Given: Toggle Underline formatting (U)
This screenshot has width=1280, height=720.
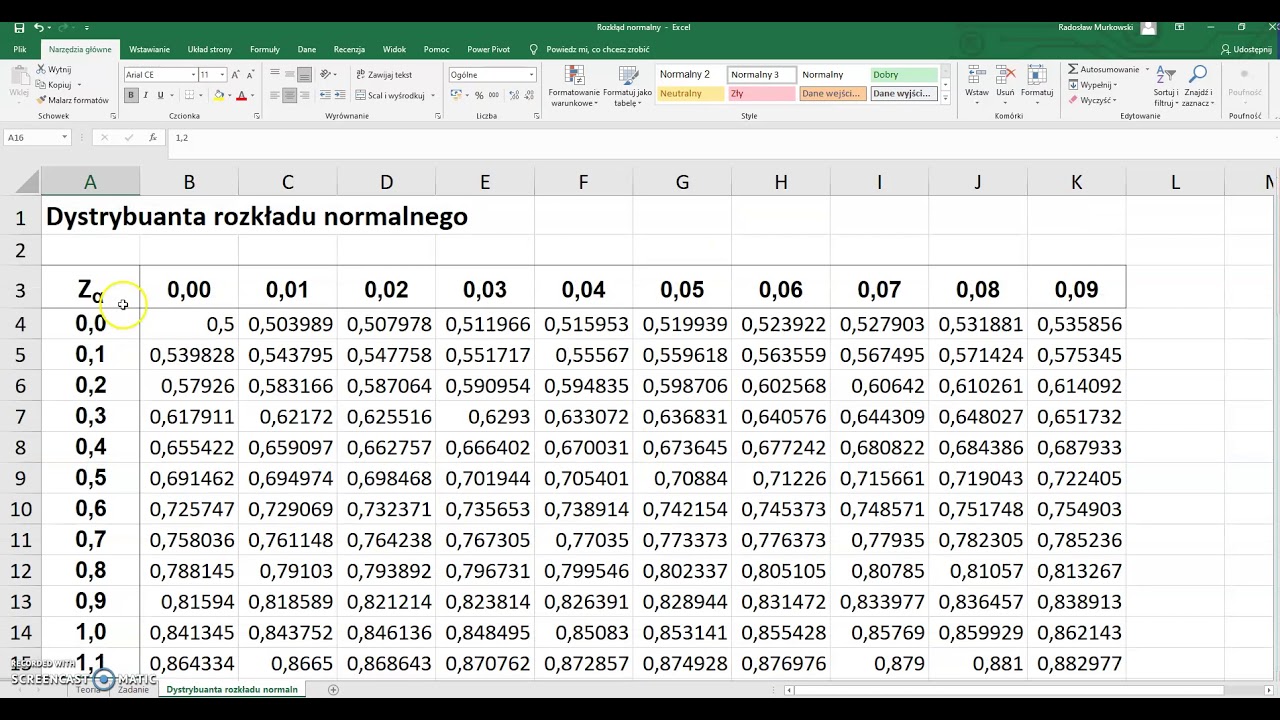Looking at the screenshot, I should click(x=160, y=95).
